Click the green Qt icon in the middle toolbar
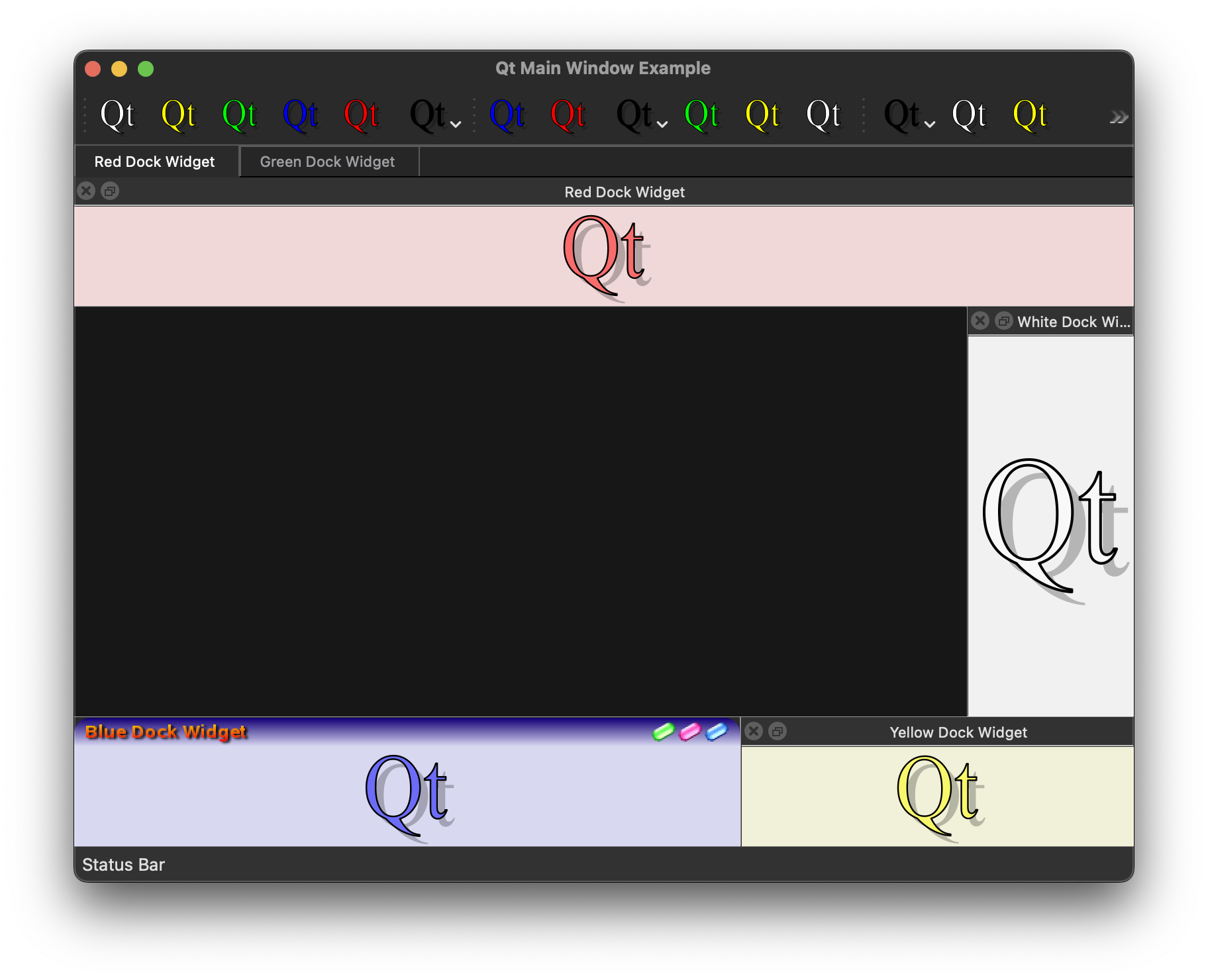This screenshot has width=1208, height=980. tap(702, 115)
